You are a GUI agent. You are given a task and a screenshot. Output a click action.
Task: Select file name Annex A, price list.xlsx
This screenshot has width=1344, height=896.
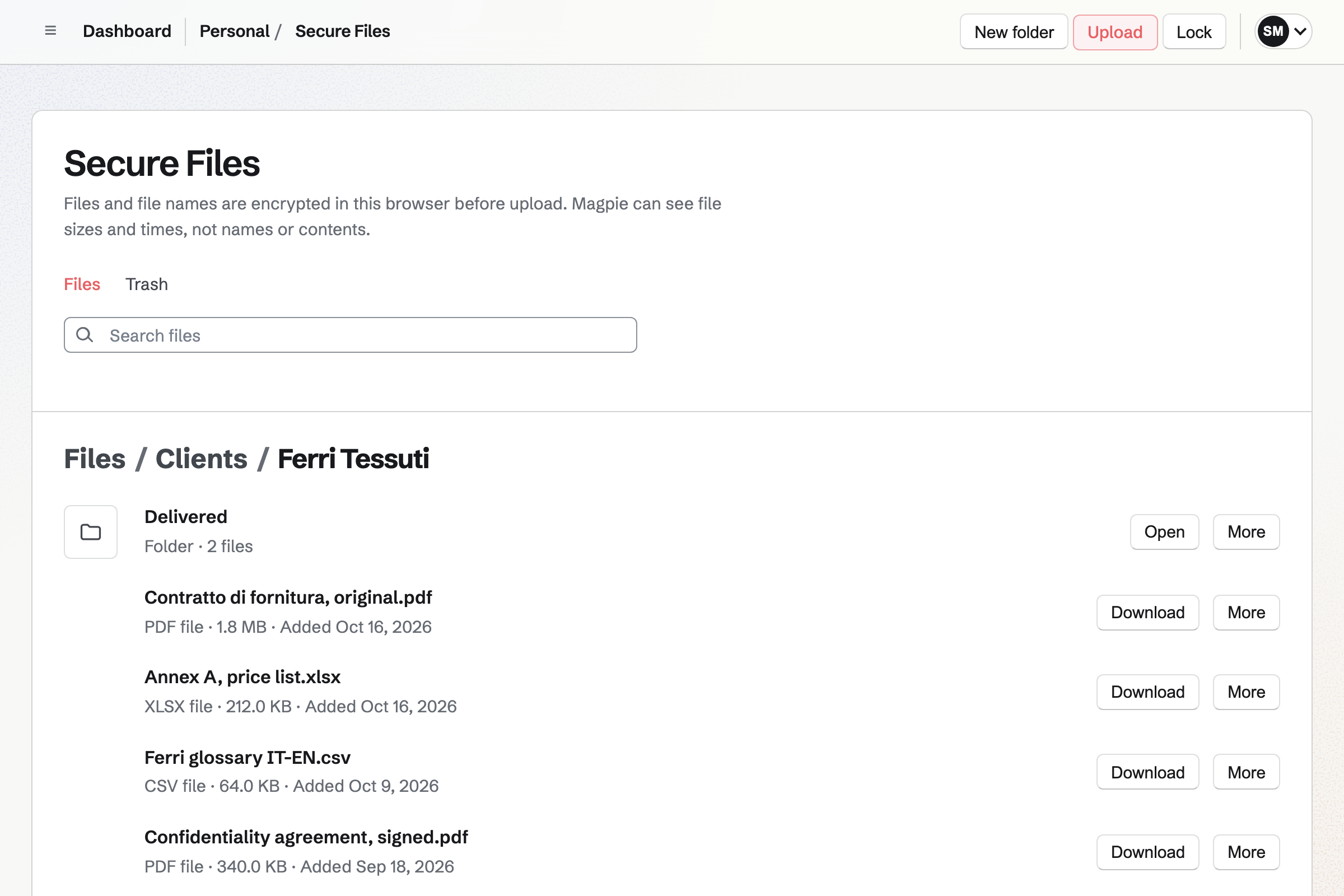[x=242, y=677]
